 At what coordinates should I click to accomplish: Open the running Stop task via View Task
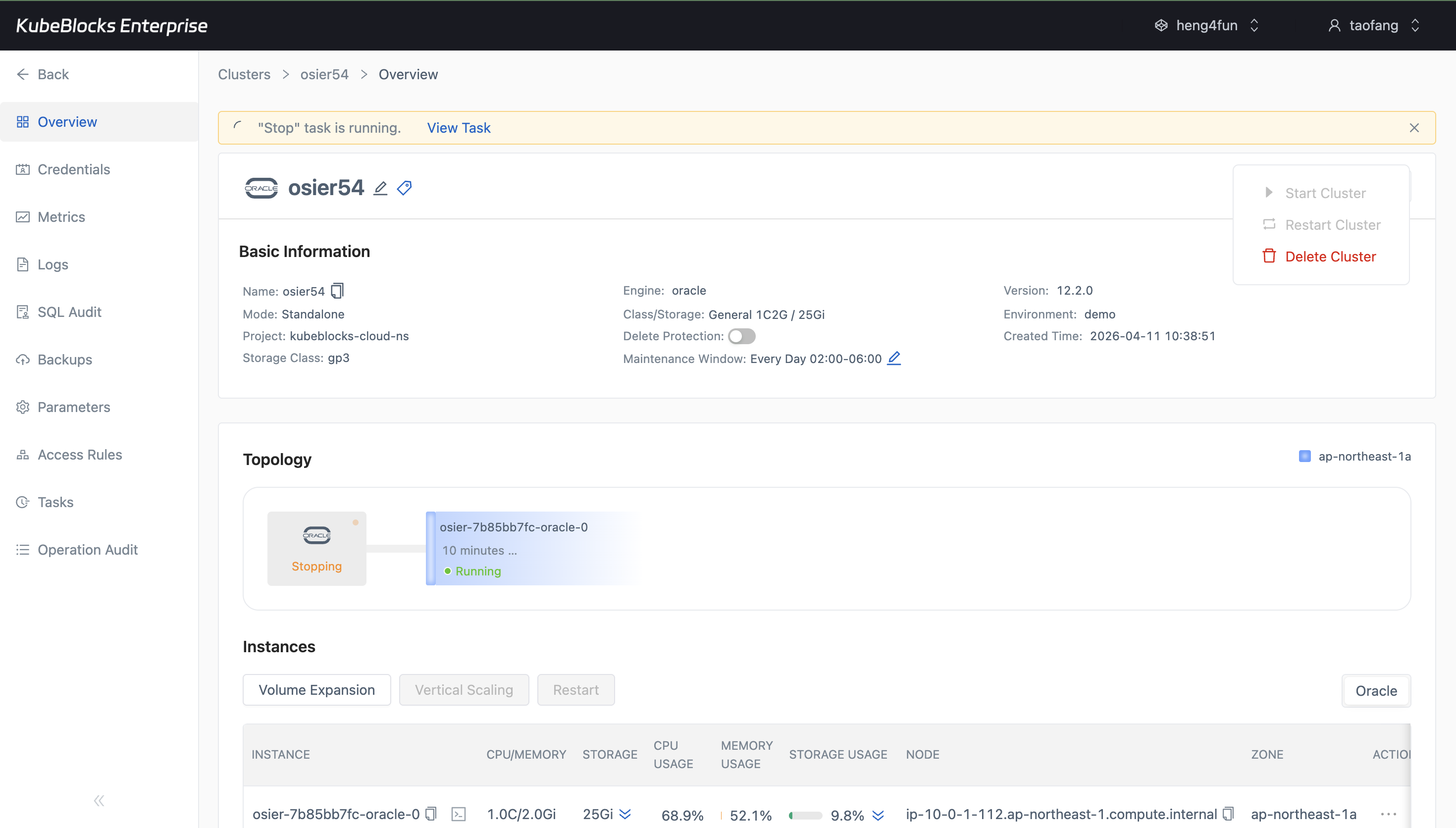point(458,127)
